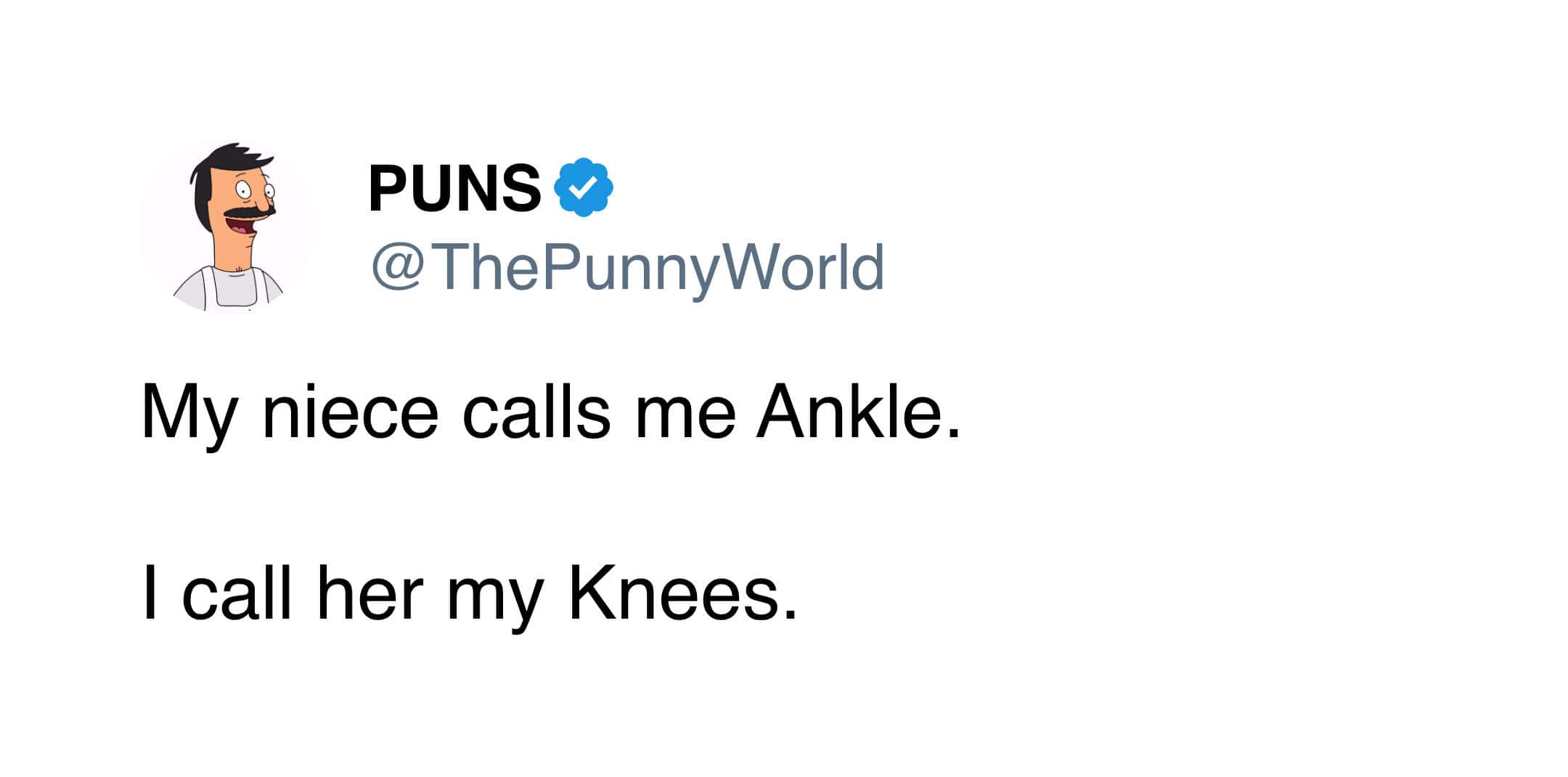Viewport: 1568px width, 777px height.
Task: Click the PUNS profile avatar picture
Action: point(226,227)
